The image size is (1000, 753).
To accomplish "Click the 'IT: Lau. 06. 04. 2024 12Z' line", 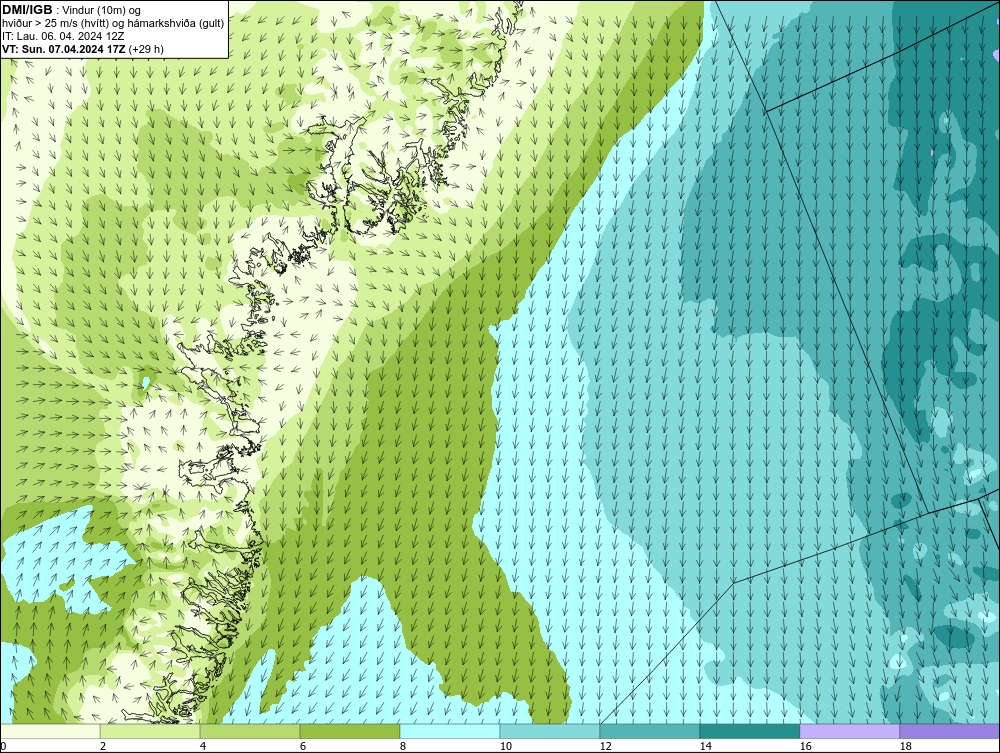I will click(x=63, y=36).
